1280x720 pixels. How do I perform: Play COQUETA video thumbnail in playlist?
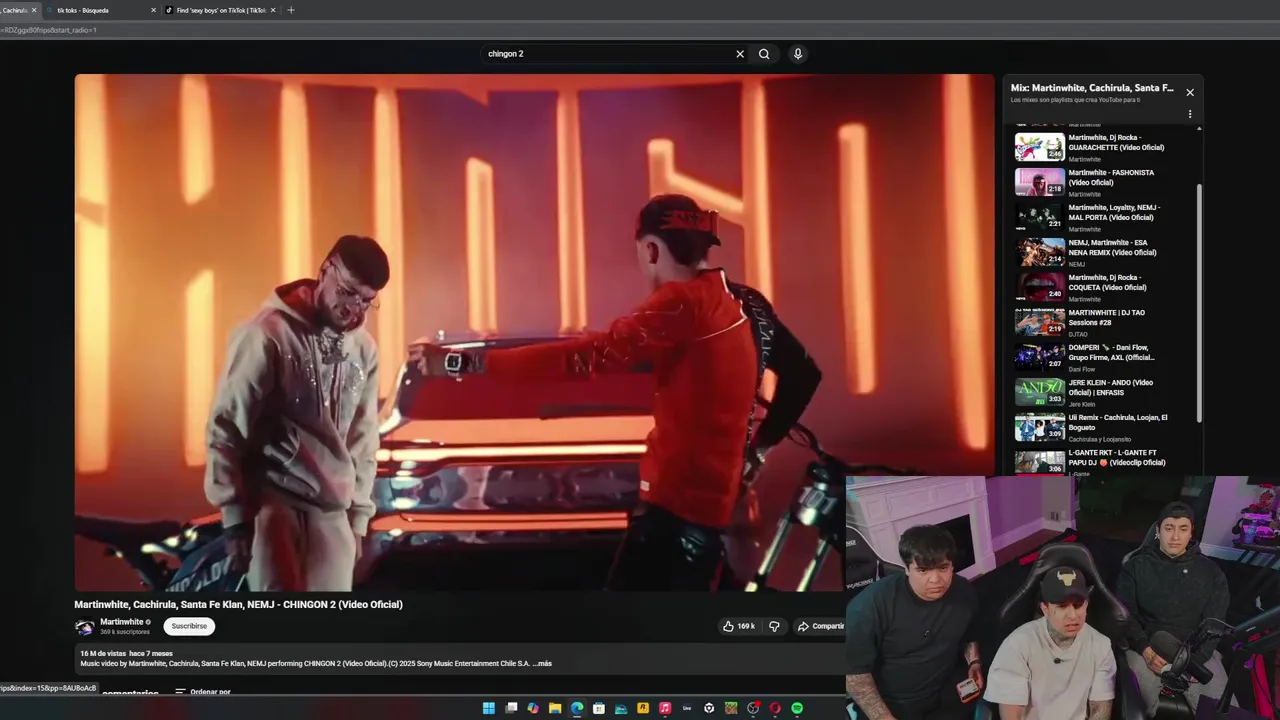click(x=1040, y=287)
